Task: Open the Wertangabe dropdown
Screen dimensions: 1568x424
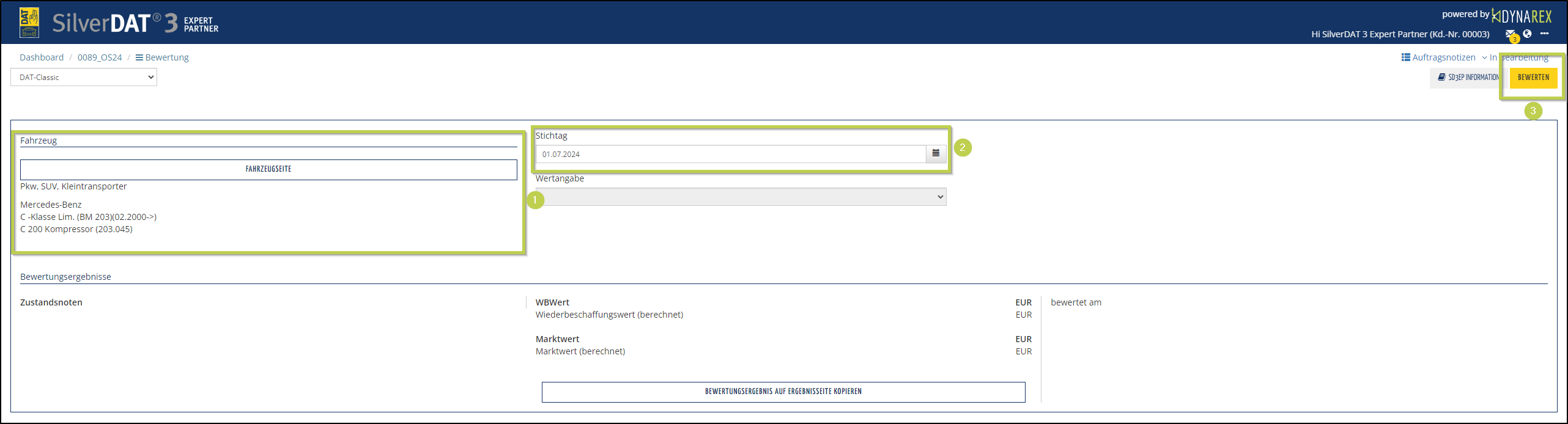Action: point(741,197)
